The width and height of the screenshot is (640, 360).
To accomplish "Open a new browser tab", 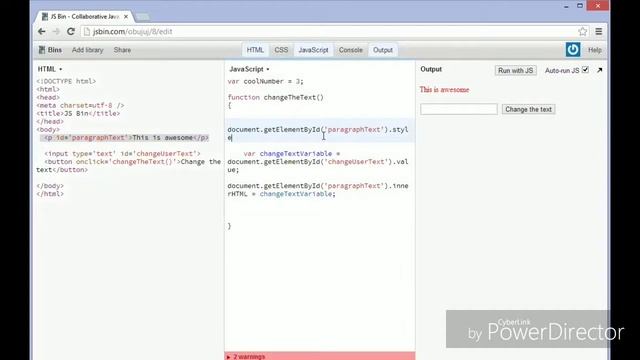I will [142, 17].
